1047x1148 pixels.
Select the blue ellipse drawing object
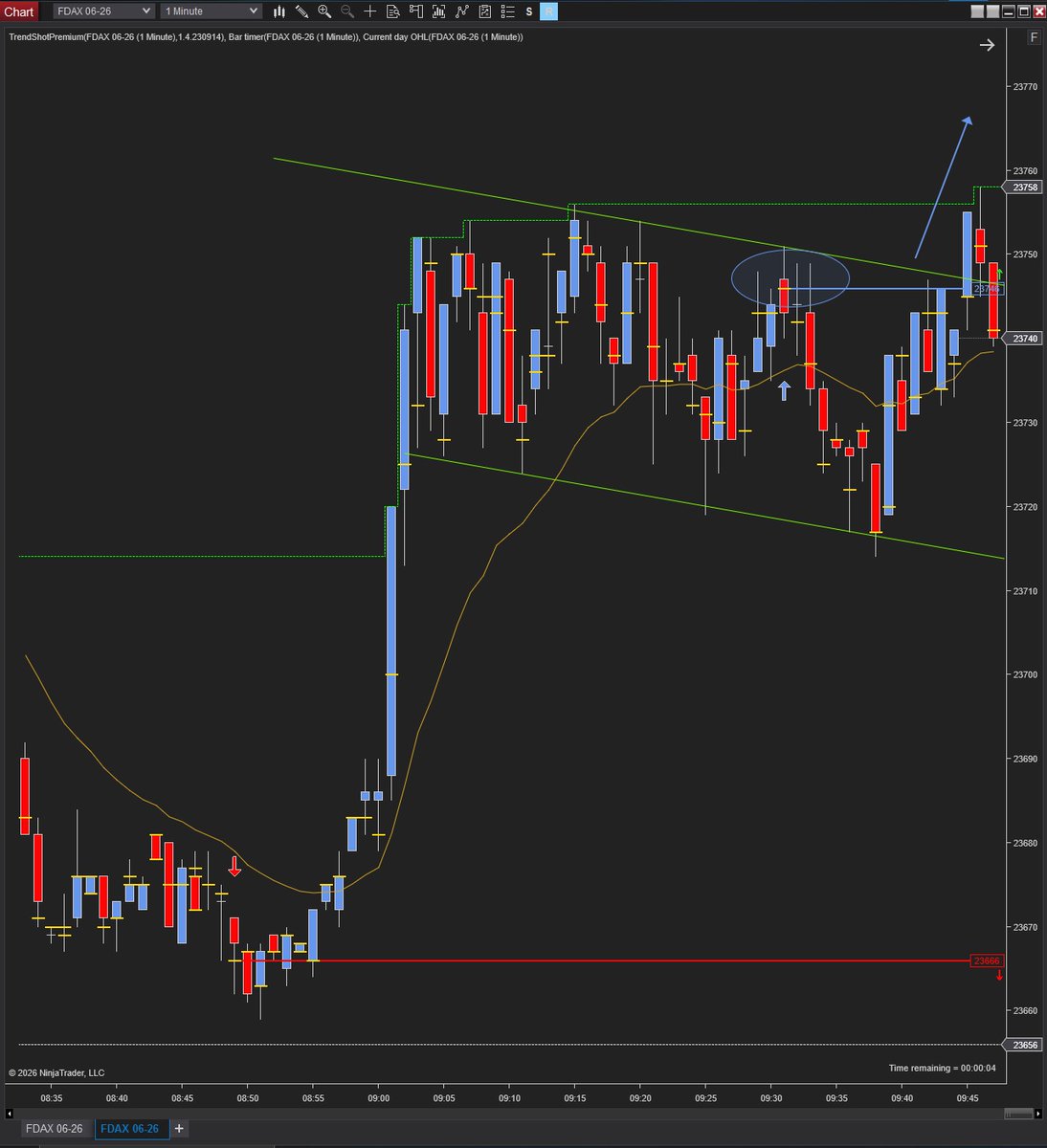click(x=791, y=278)
